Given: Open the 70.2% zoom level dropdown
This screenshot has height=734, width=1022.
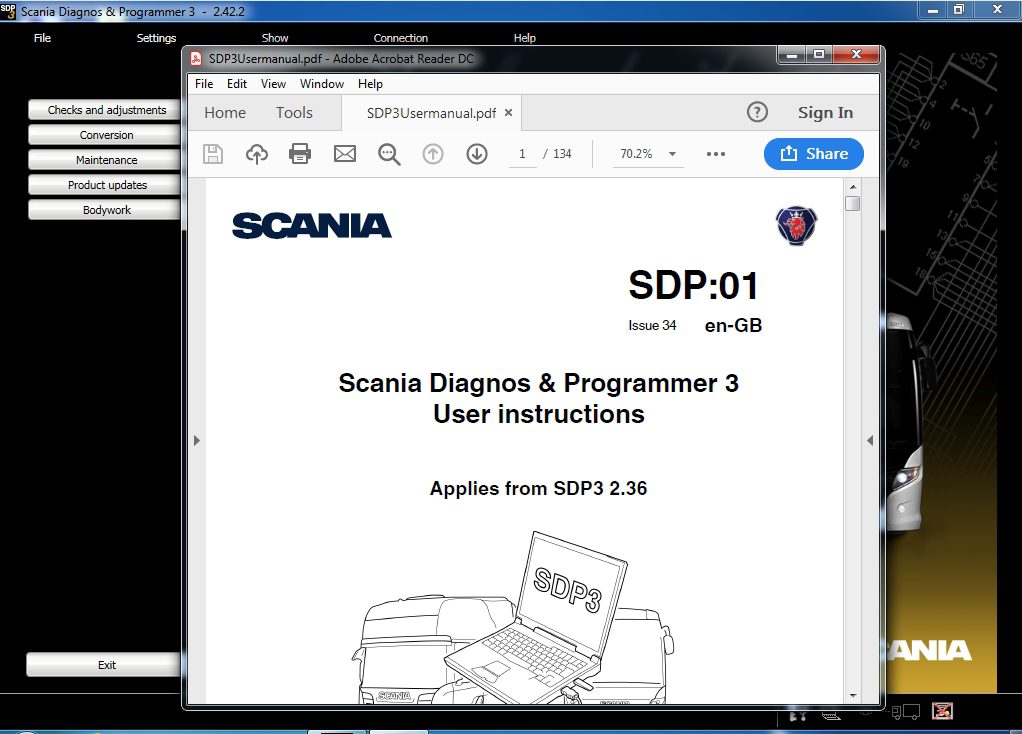Looking at the screenshot, I should pos(647,153).
